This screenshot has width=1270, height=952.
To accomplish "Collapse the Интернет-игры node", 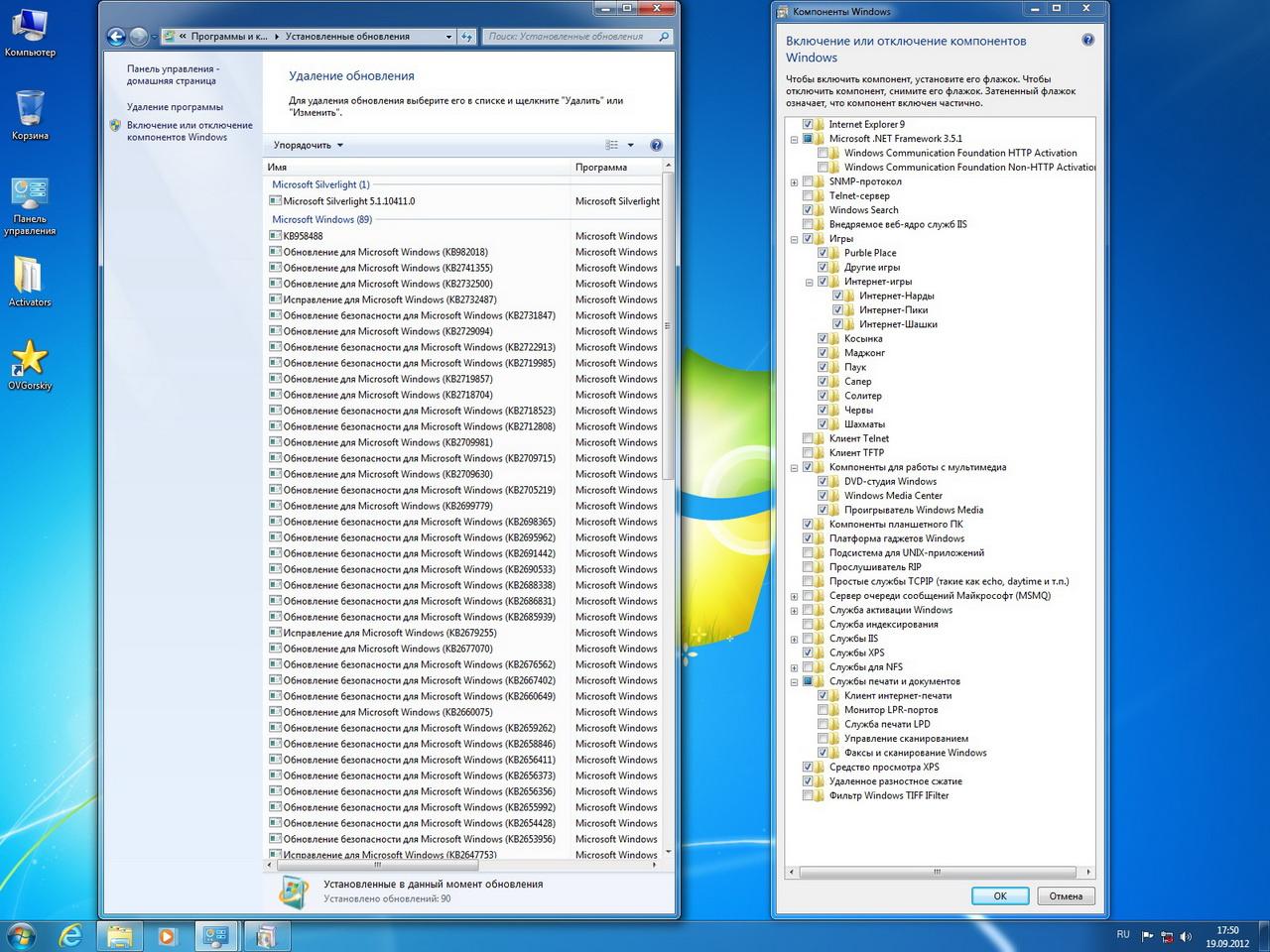I will pyautogui.click(x=810, y=283).
